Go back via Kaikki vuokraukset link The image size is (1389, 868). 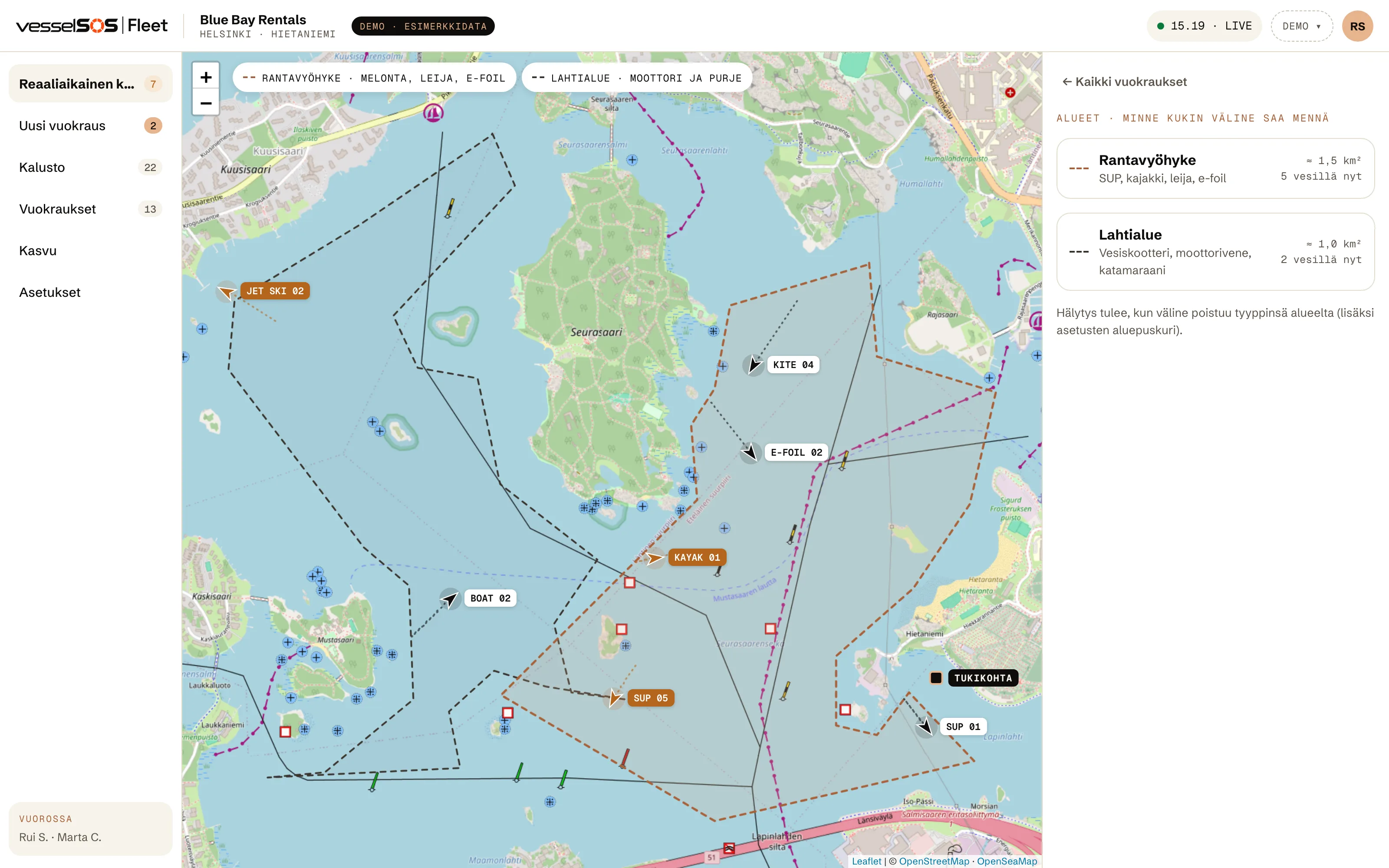[1124, 82]
